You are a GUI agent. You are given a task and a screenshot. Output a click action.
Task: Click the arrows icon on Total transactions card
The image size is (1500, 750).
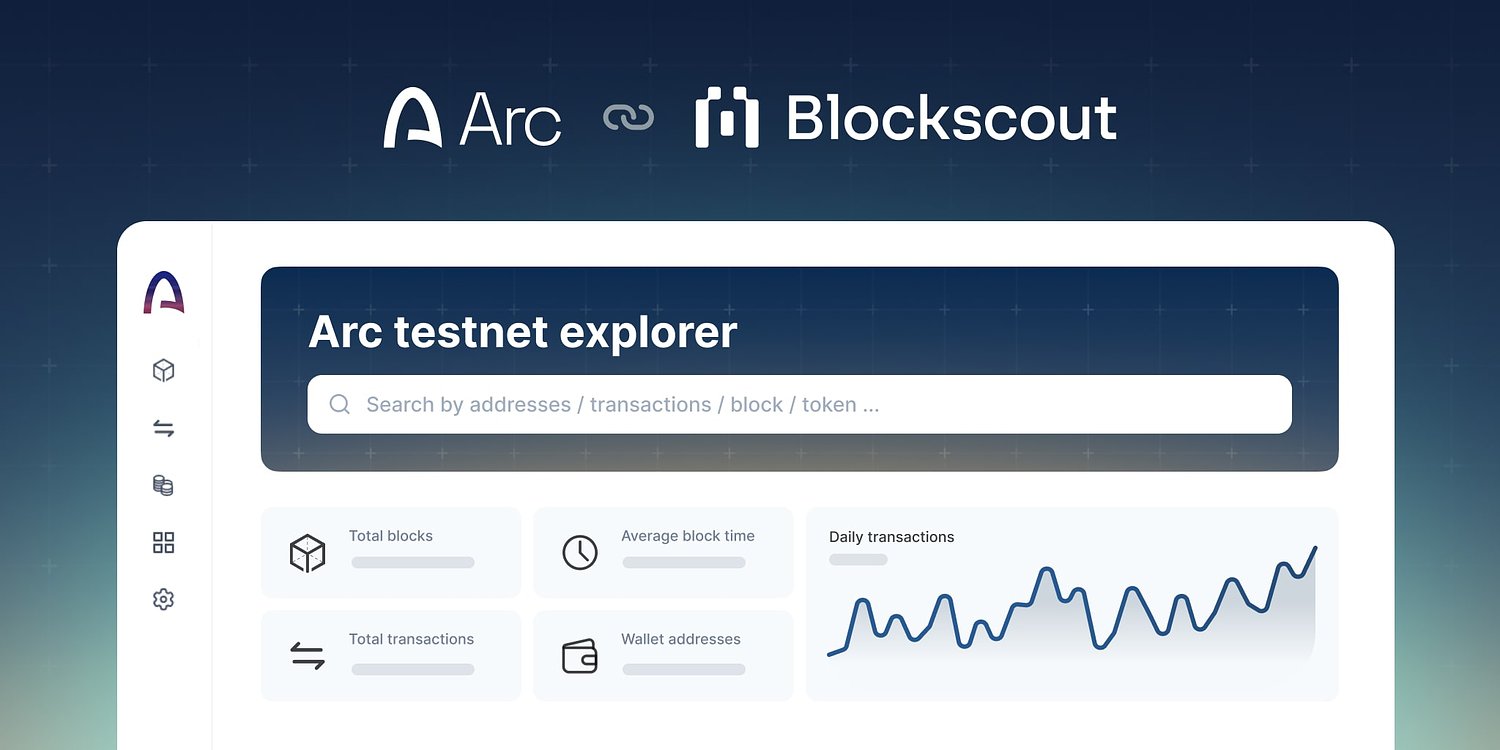click(x=307, y=655)
